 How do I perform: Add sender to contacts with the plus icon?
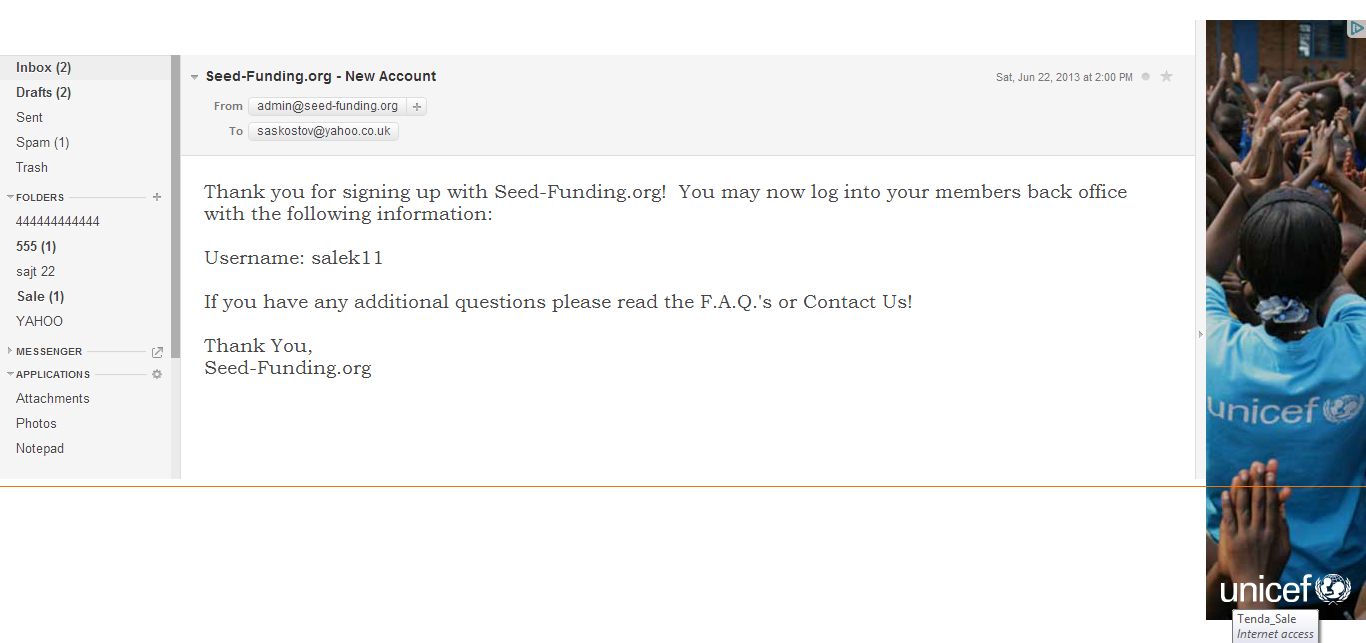pyautogui.click(x=417, y=106)
